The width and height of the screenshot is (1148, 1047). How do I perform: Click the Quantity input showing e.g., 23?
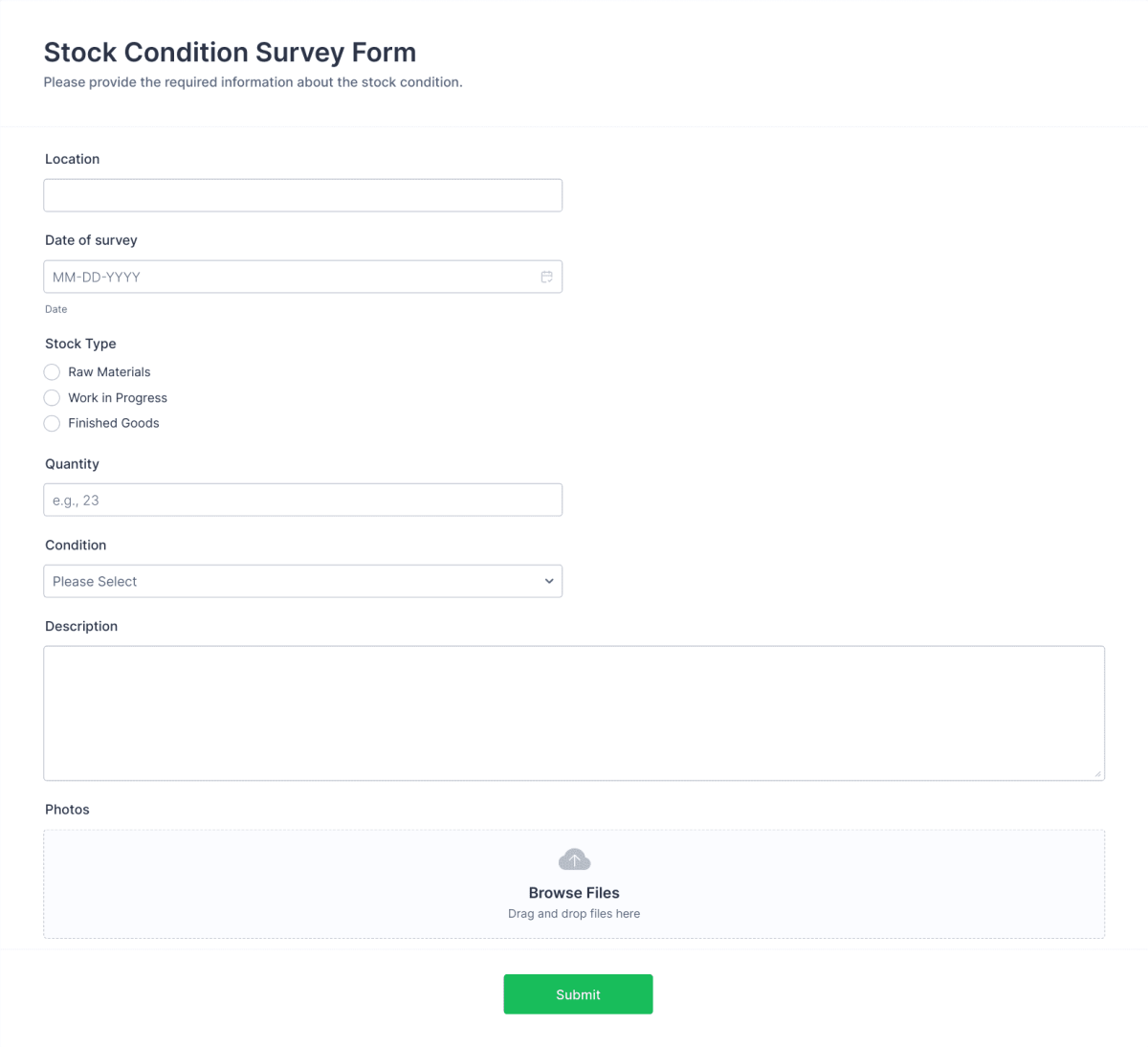pyautogui.click(x=302, y=499)
